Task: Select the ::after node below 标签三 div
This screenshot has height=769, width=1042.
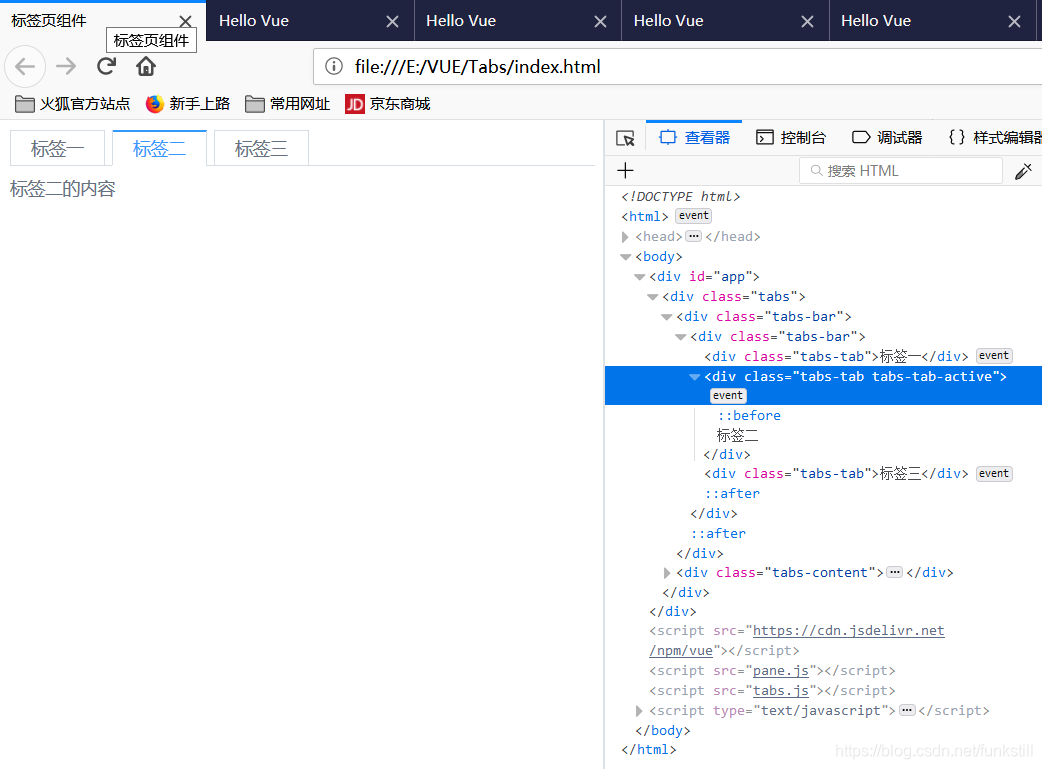Action: pyautogui.click(x=732, y=494)
